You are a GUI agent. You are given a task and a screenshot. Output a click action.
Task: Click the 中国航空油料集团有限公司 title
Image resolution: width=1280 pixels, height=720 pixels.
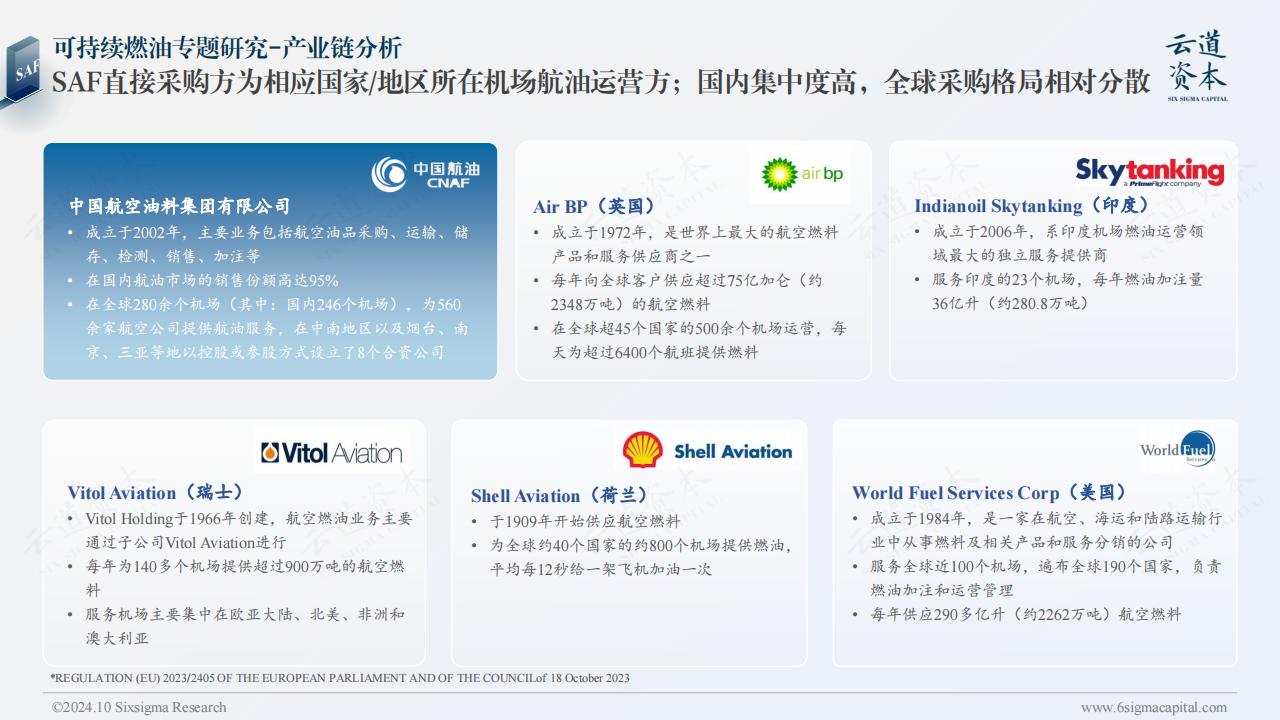[x=180, y=206]
